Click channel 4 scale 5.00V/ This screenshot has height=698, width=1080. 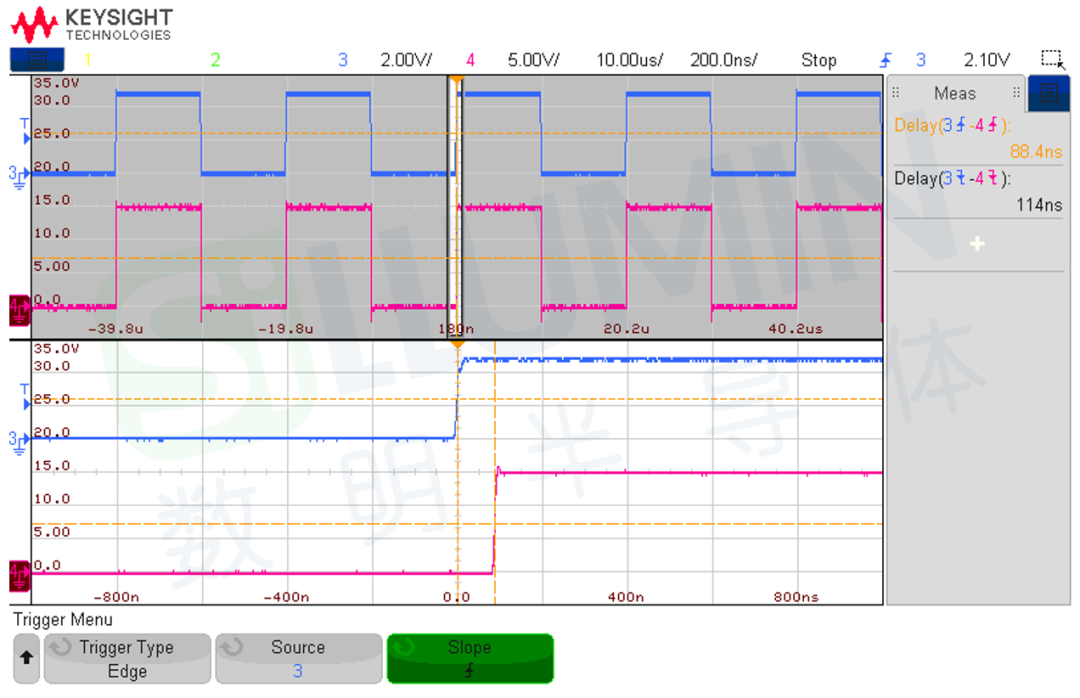tap(533, 60)
